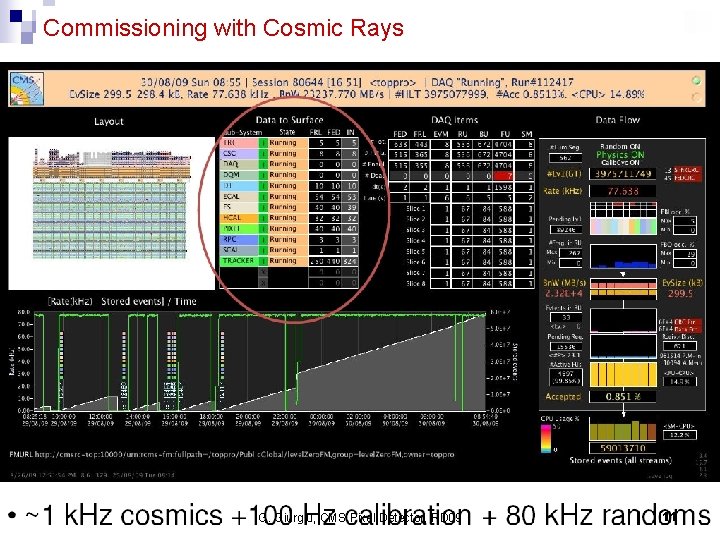Click the green state indicator for DQM

click(x=263, y=175)
